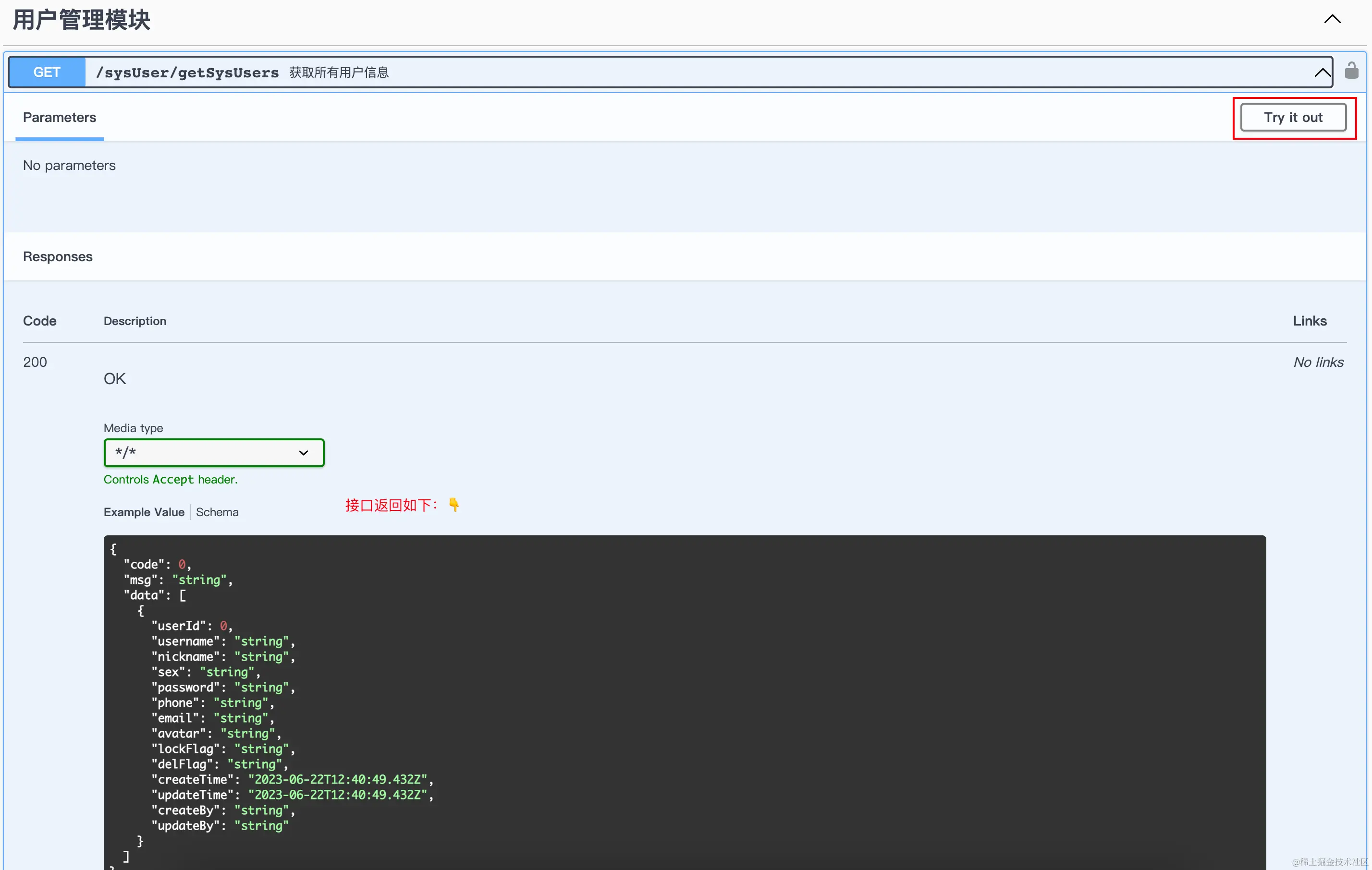Click the Links column header
The height and width of the screenshot is (870, 1372).
click(x=1310, y=321)
